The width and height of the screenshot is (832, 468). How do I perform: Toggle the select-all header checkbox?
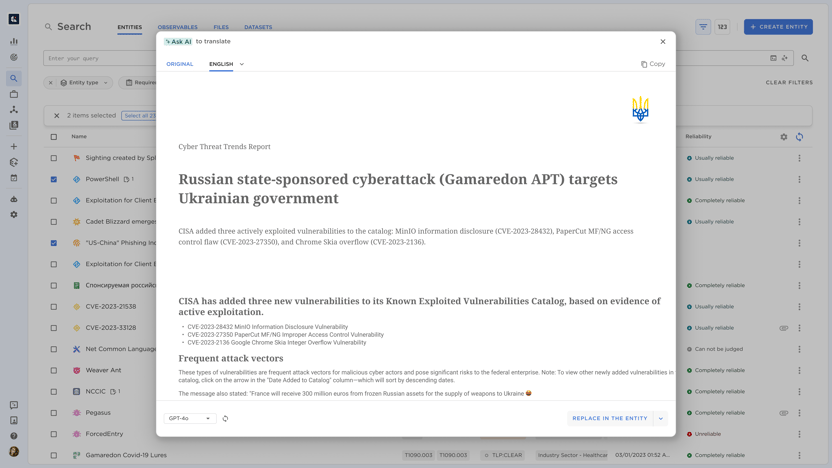[x=54, y=137]
